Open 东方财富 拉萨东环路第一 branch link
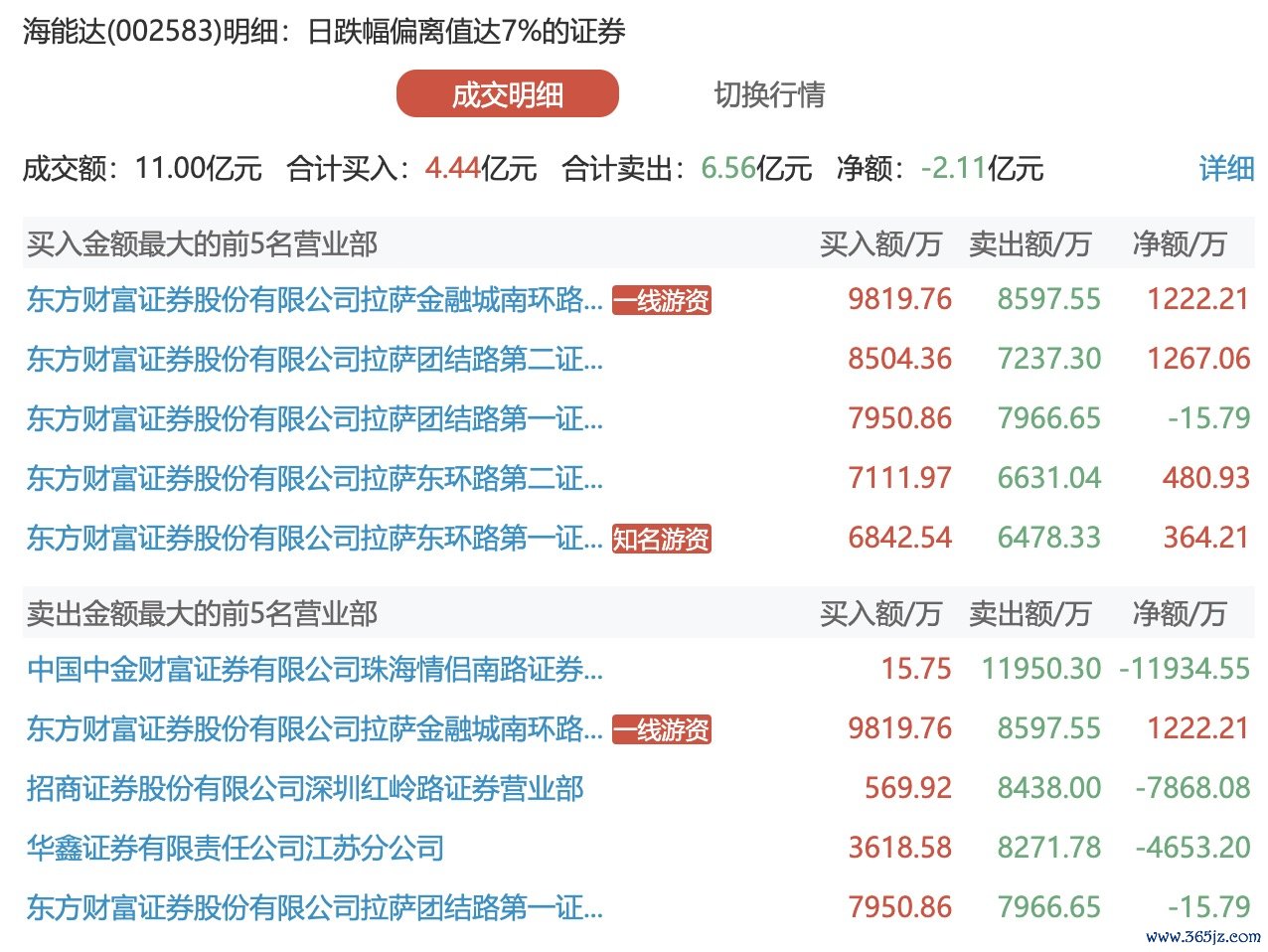Image resolution: width=1268 pixels, height=952 pixels. [x=314, y=539]
